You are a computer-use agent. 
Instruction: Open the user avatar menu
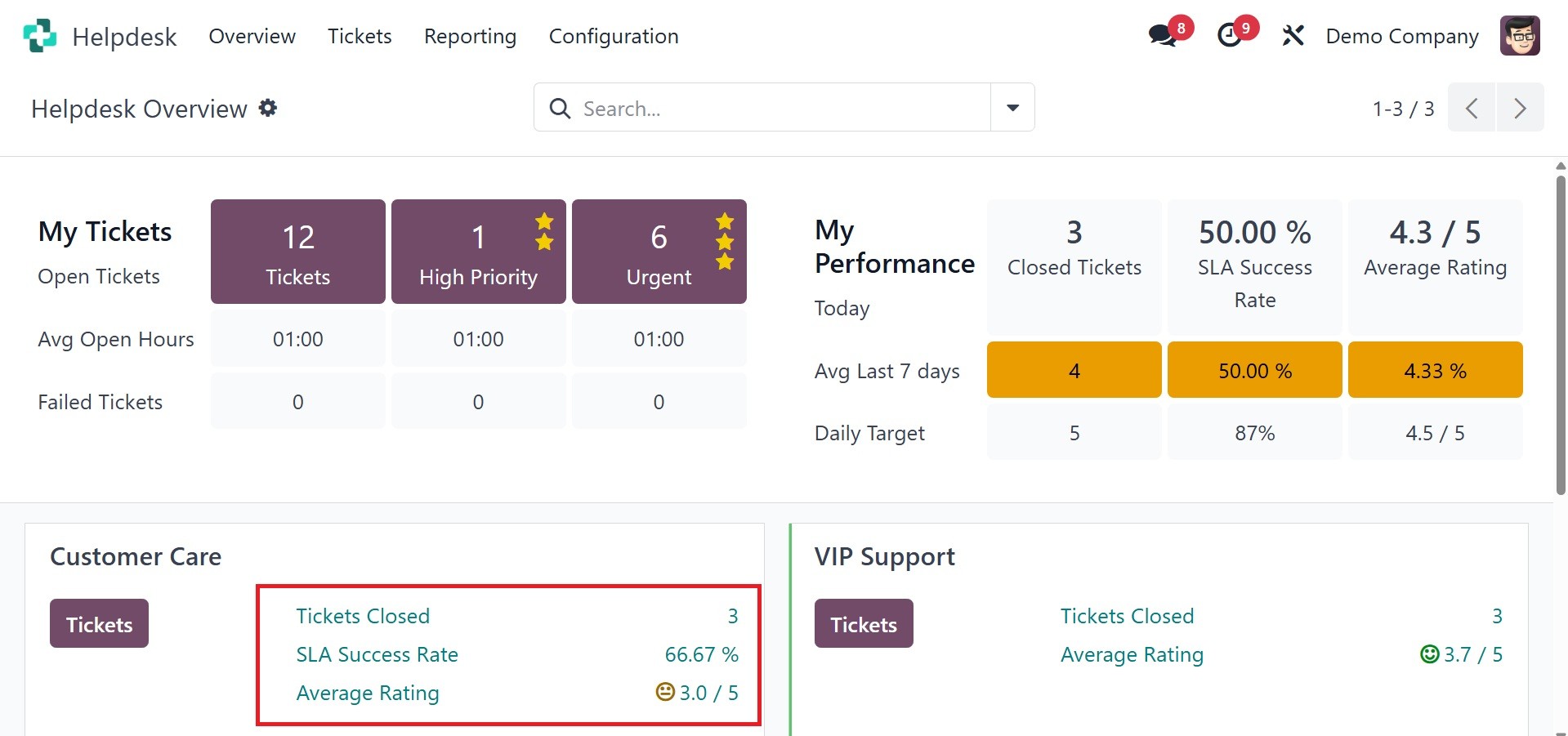1519,36
